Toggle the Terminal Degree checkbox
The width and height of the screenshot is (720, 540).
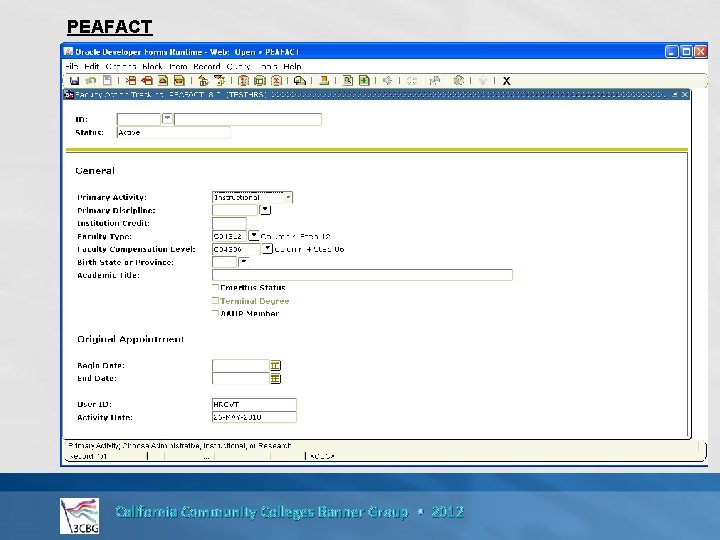(x=215, y=301)
